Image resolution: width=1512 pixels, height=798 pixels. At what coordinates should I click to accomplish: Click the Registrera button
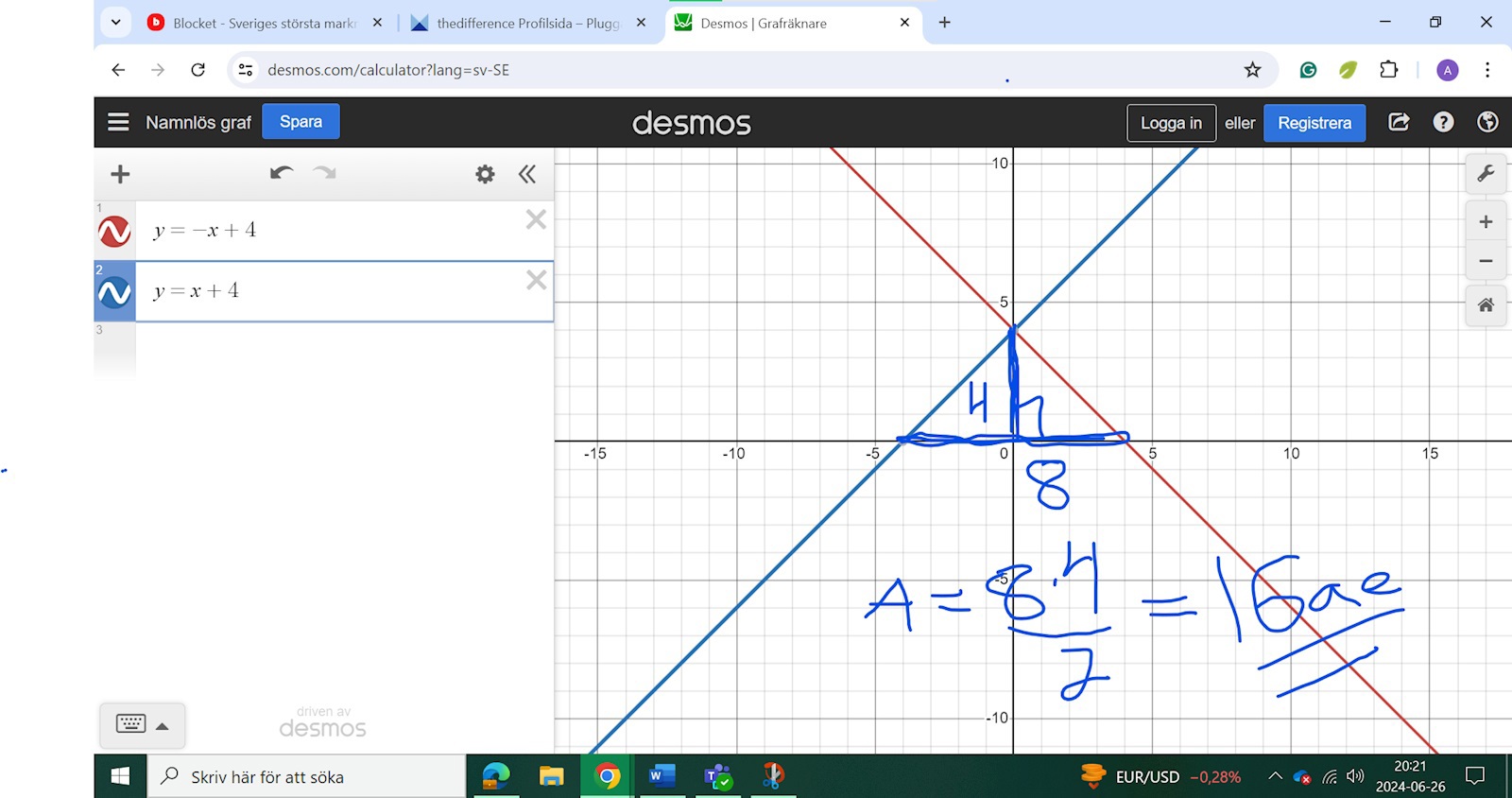tap(1314, 123)
